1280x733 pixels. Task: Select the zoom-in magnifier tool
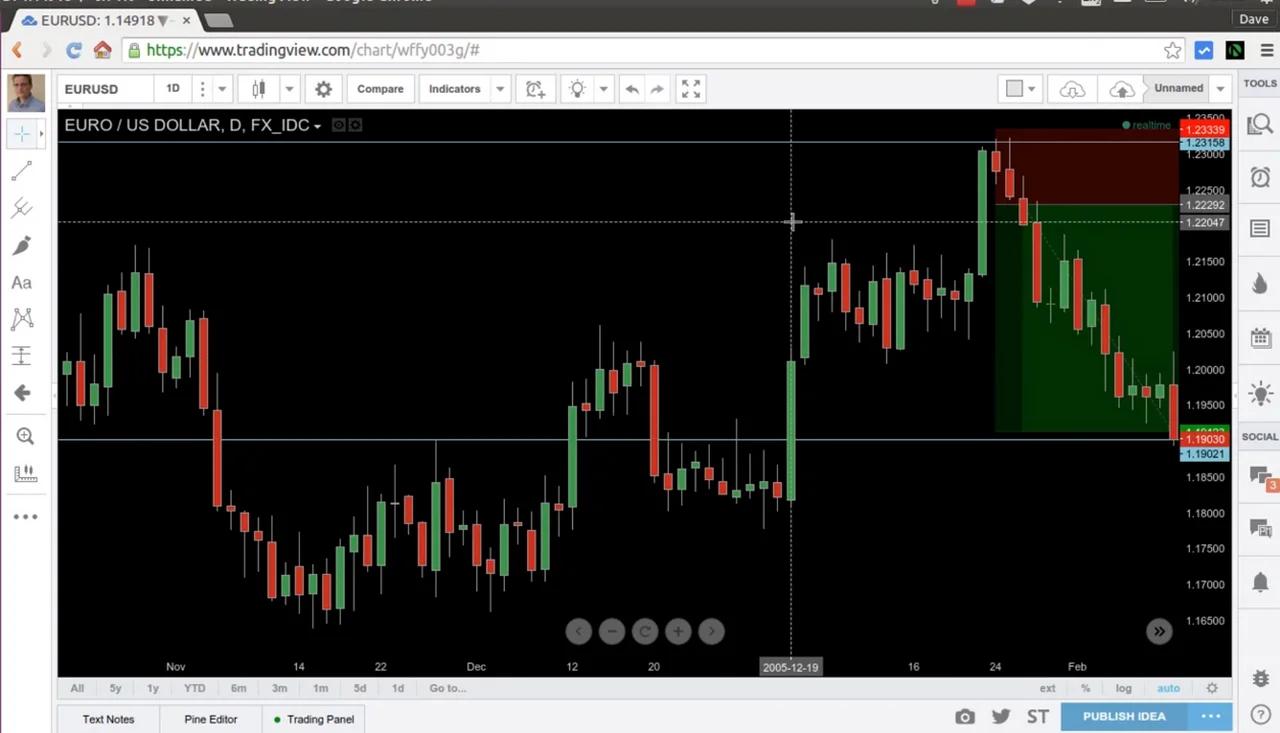(22, 435)
